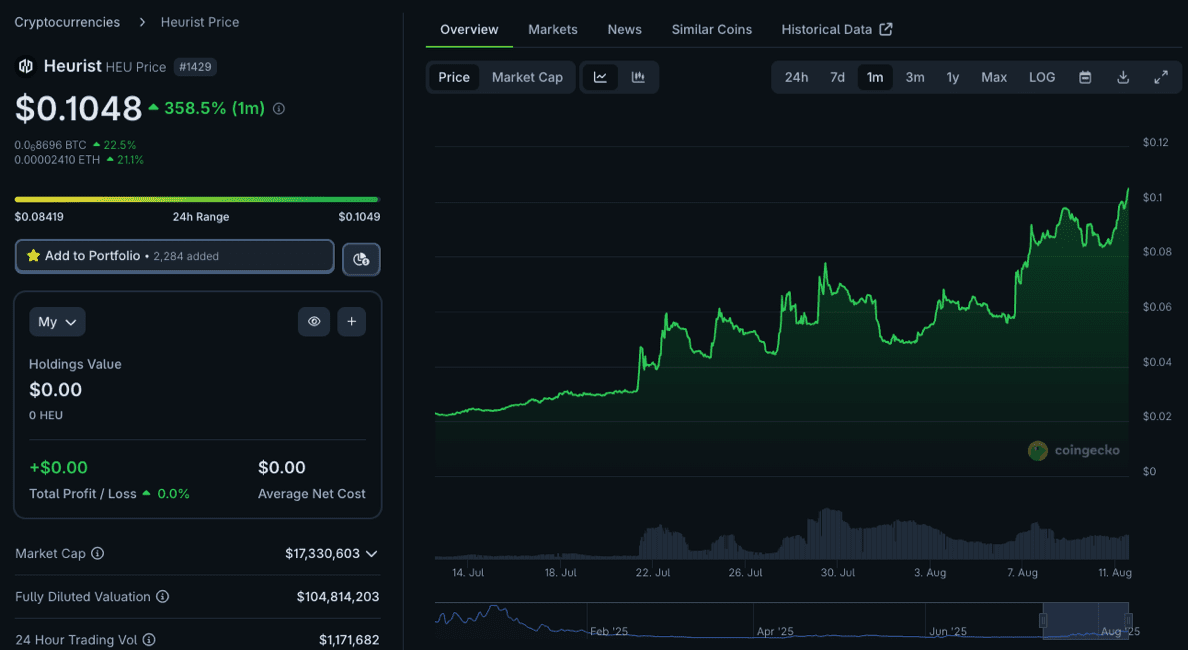Download the chart data icon
The width and height of the screenshot is (1188, 650).
[x=1123, y=77]
